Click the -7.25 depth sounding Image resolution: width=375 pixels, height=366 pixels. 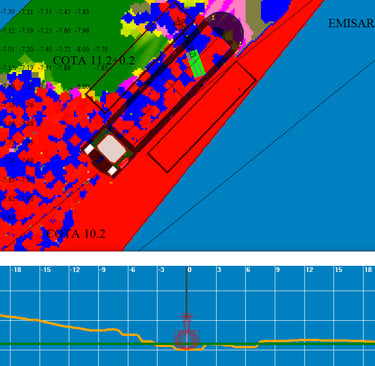45,30
